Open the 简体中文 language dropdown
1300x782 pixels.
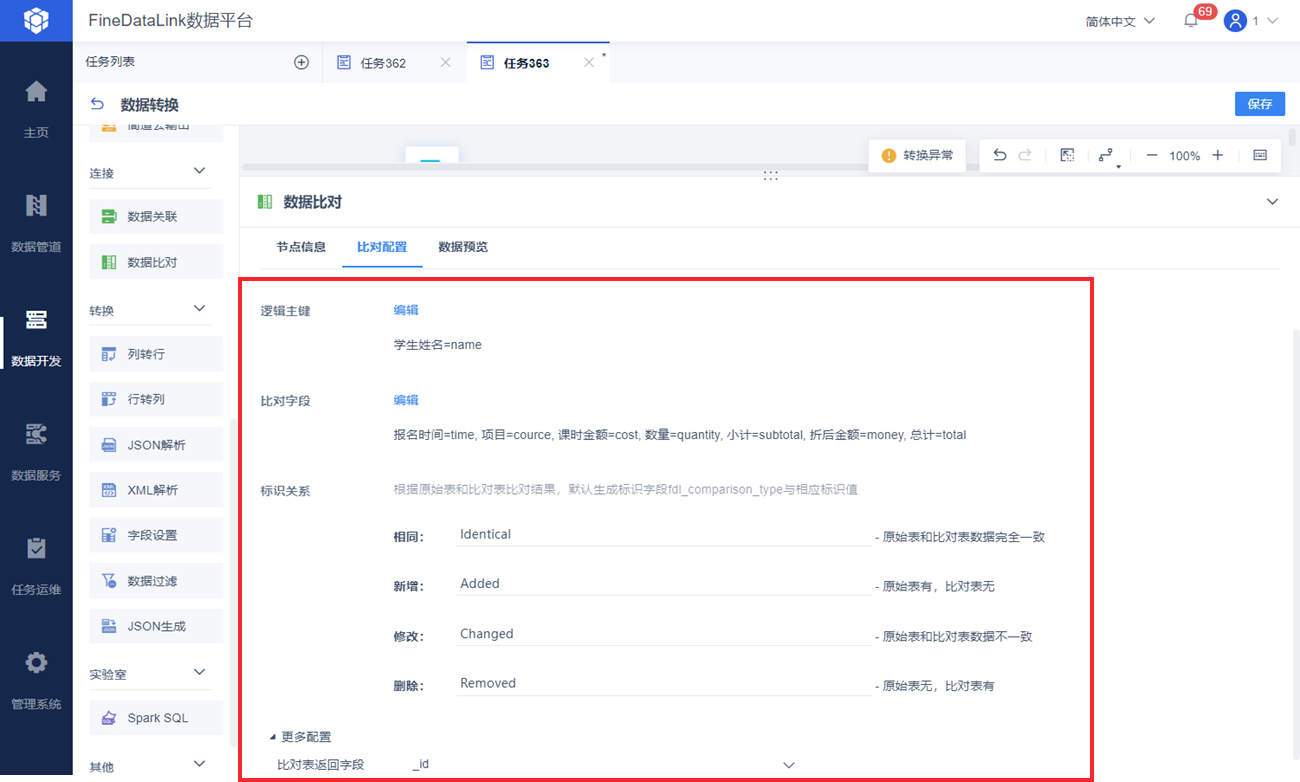pyautogui.click(x=1120, y=21)
